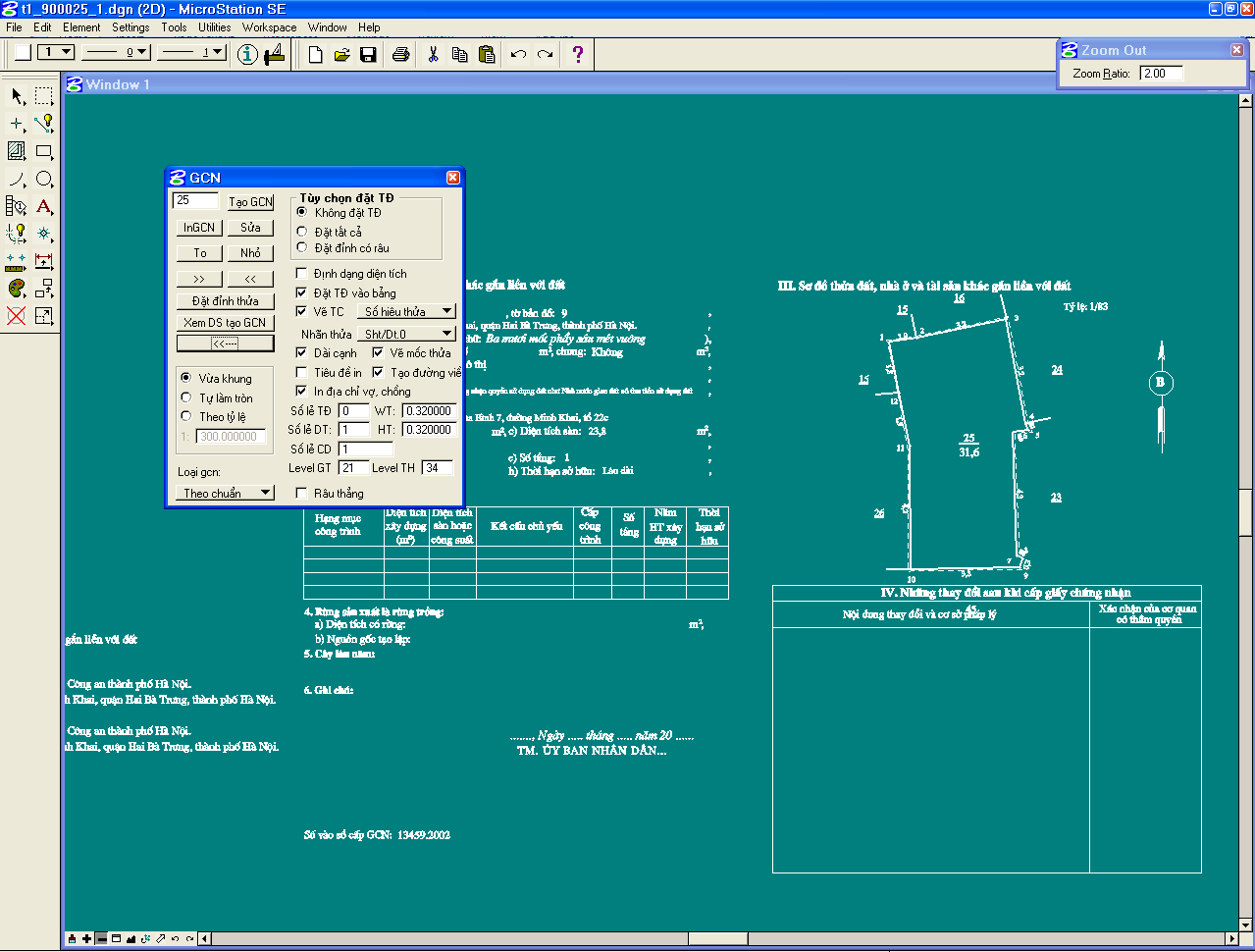1255x952 pixels.
Task: Click the Zoom Ratio input field
Action: coord(1161,74)
